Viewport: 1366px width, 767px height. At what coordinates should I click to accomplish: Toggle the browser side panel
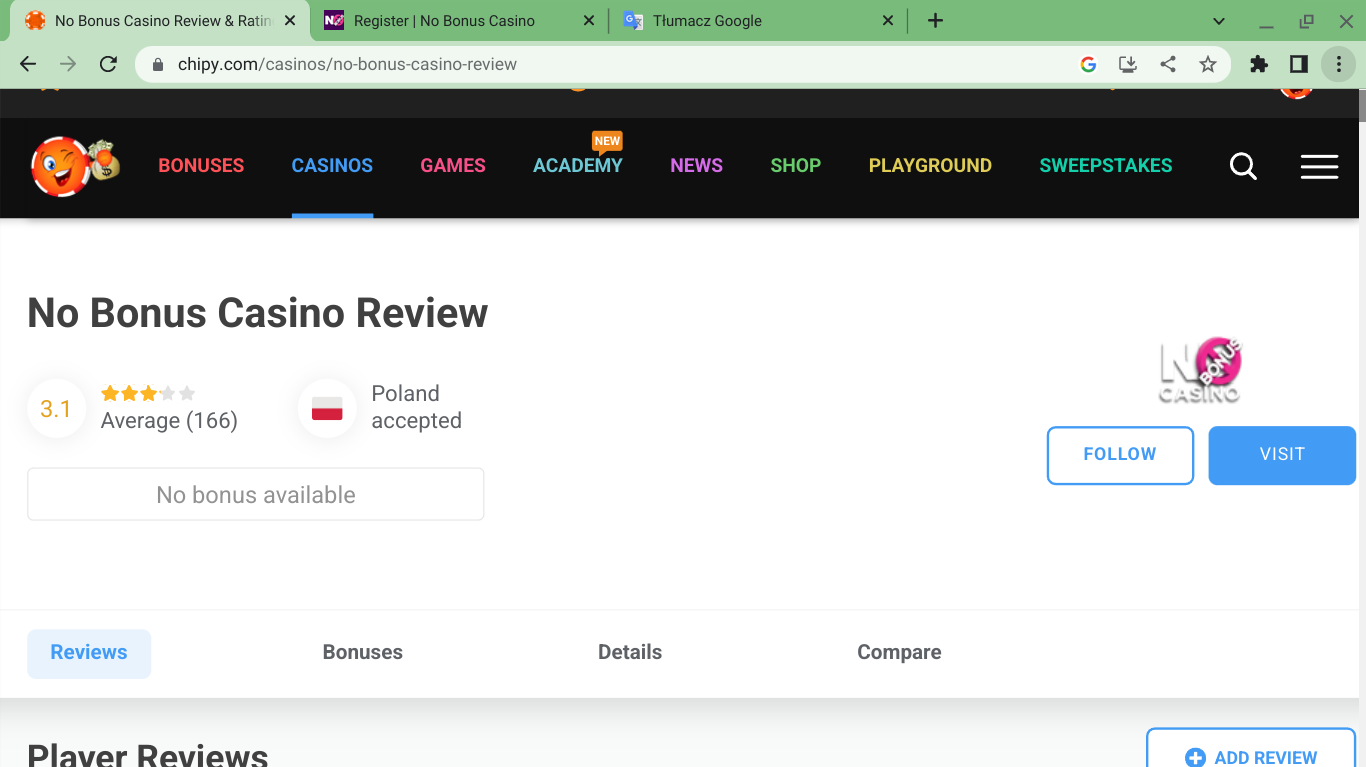[1298, 64]
